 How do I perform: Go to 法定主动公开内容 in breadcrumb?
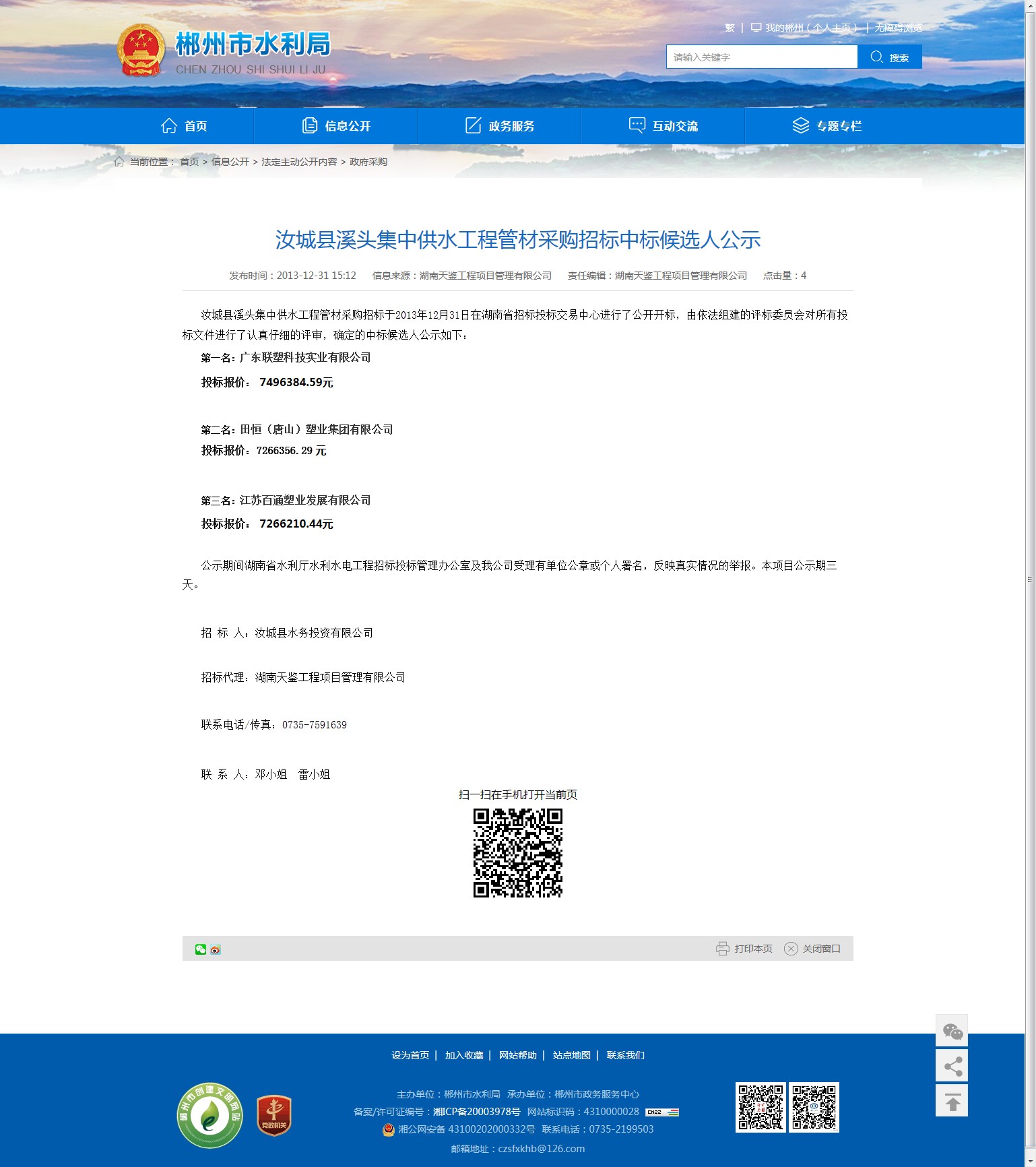299,162
